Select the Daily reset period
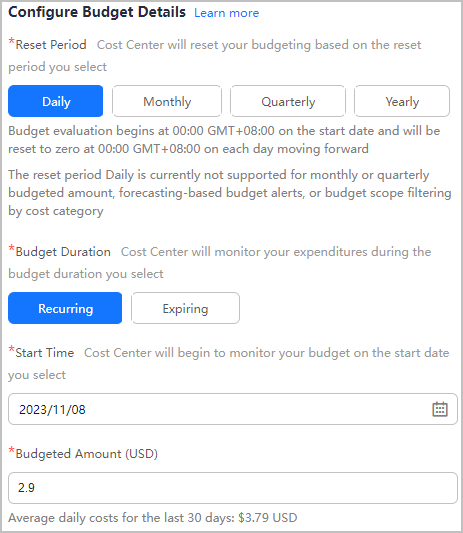 [55, 101]
